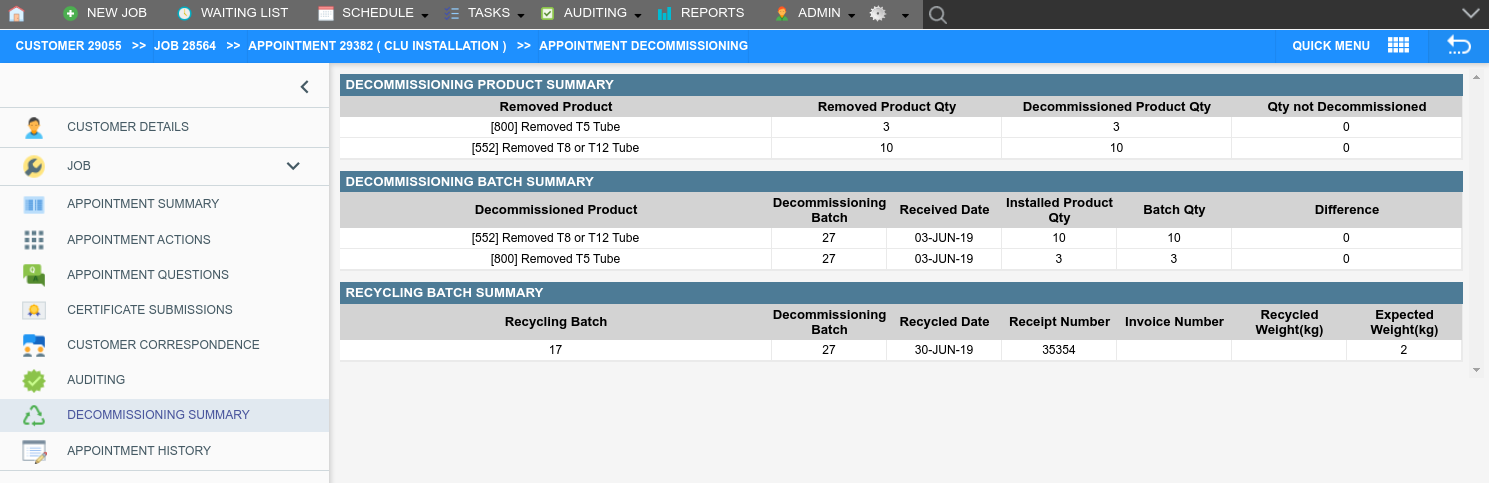Collapse the left sidebar panel
Image resolution: width=1489 pixels, height=483 pixels.
[x=304, y=87]
